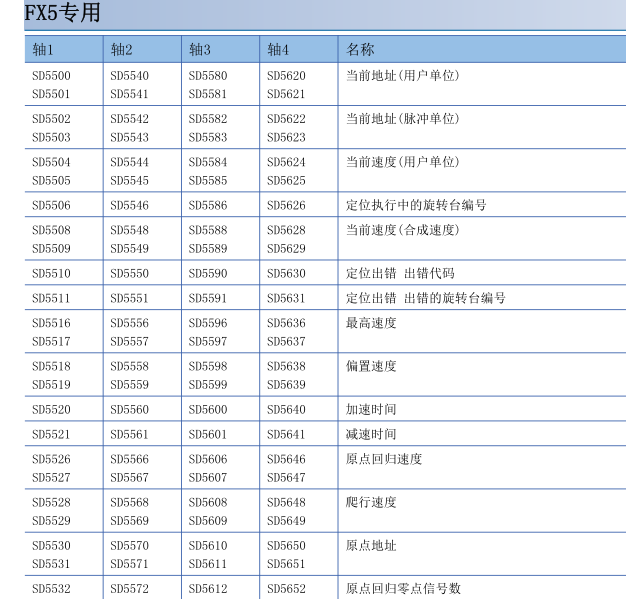626x599 pixels.
Task: Select the 轴1 column header
Action: pos(43,49)
